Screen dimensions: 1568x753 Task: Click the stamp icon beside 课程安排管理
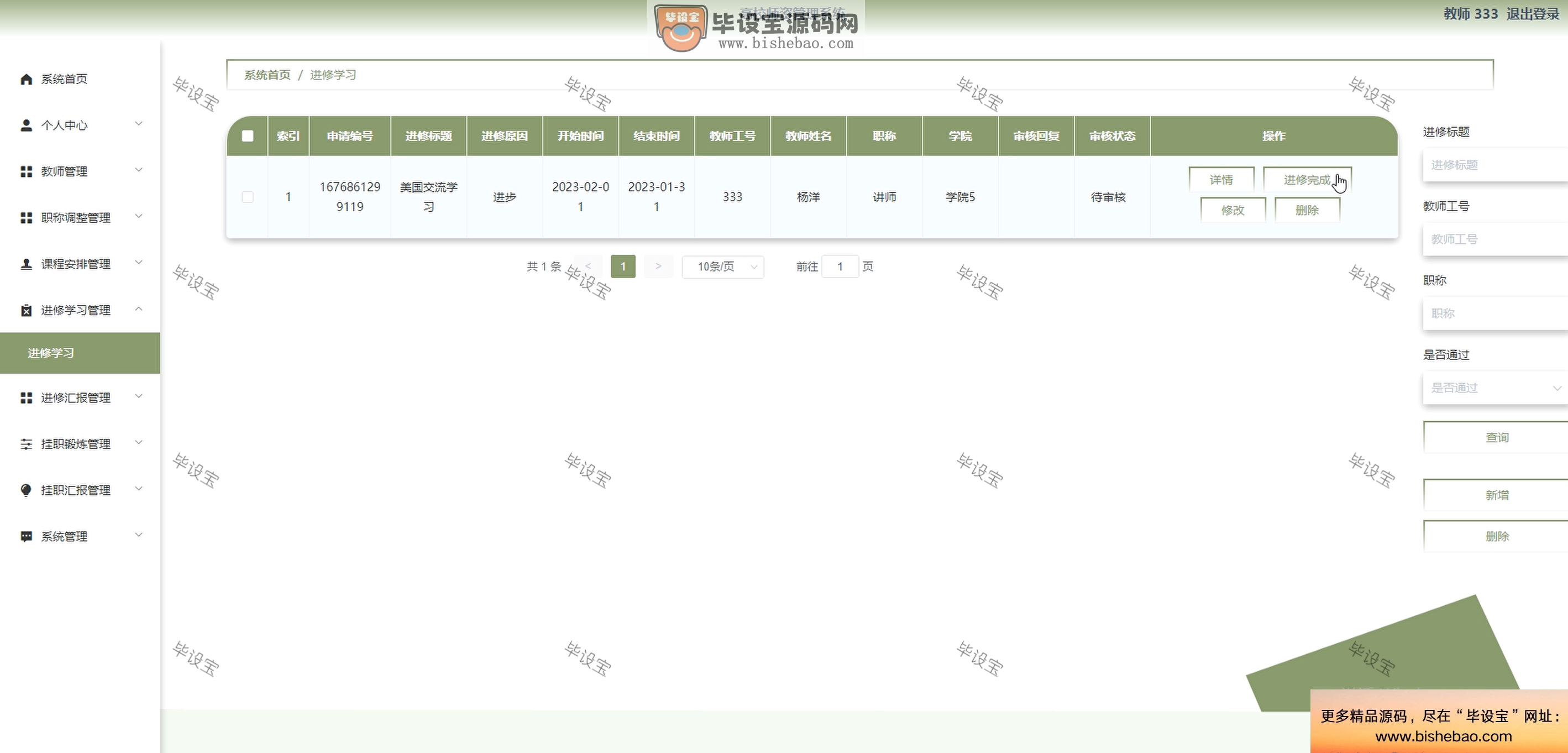(26, 264)
